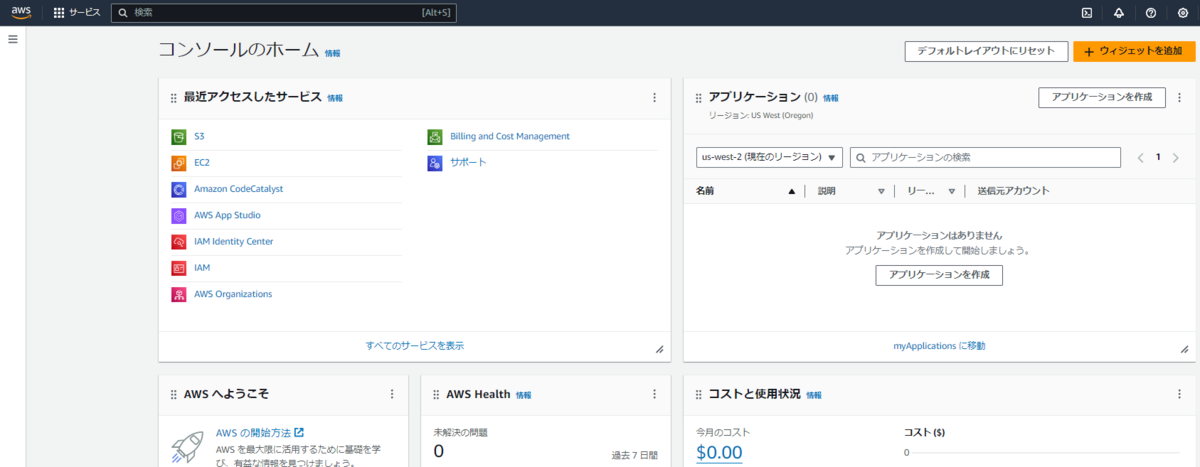This screenshot has width=1200, height=467.
Task: Click the rocket icon in AWS へようこそ
Action: click(x=189, y=447)
